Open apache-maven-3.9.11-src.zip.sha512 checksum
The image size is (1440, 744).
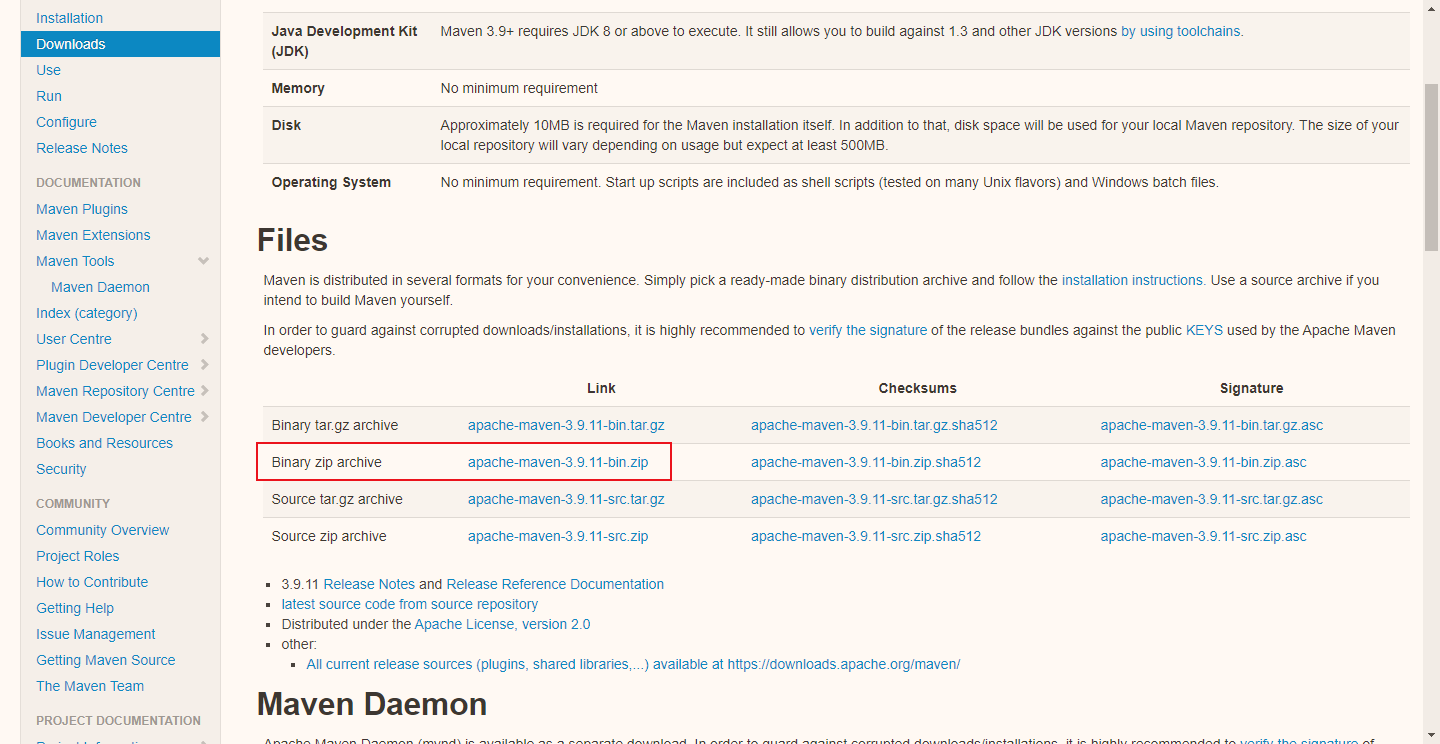pyautogui.click(x=866, y=536)
